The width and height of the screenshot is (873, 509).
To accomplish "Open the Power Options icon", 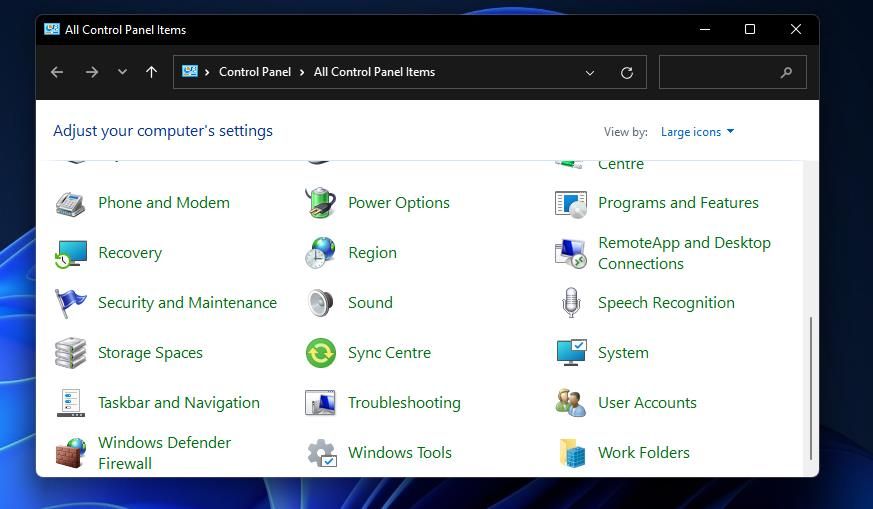I will tap(320, 203).
